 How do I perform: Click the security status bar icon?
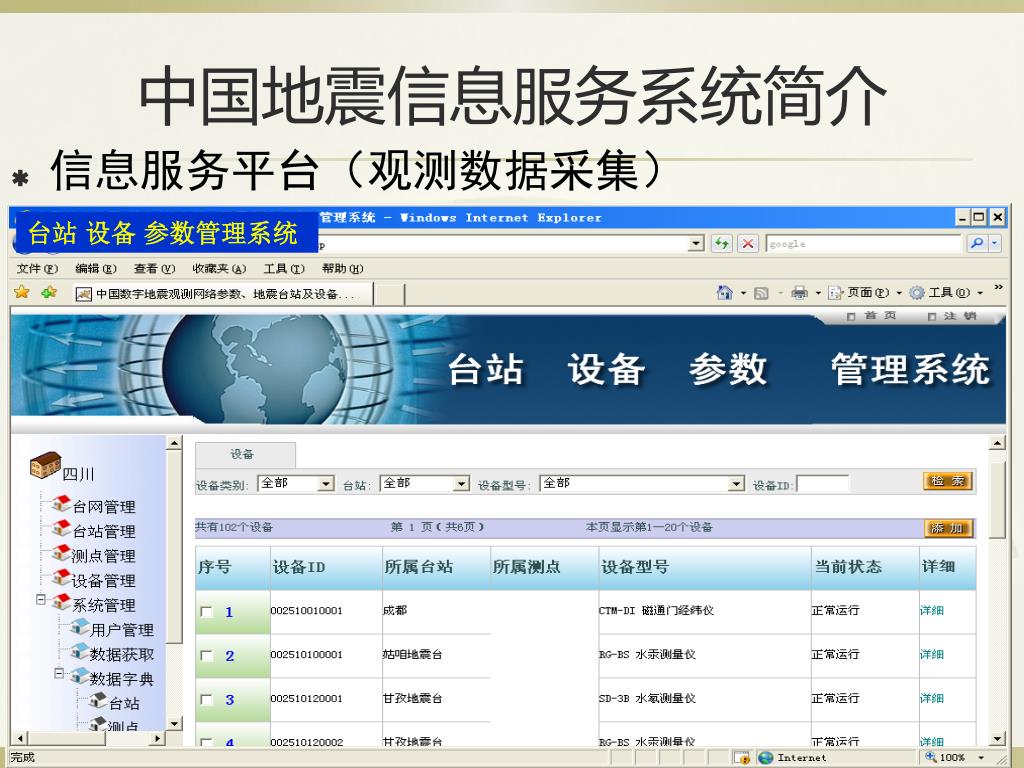click(x=741, y=758)
